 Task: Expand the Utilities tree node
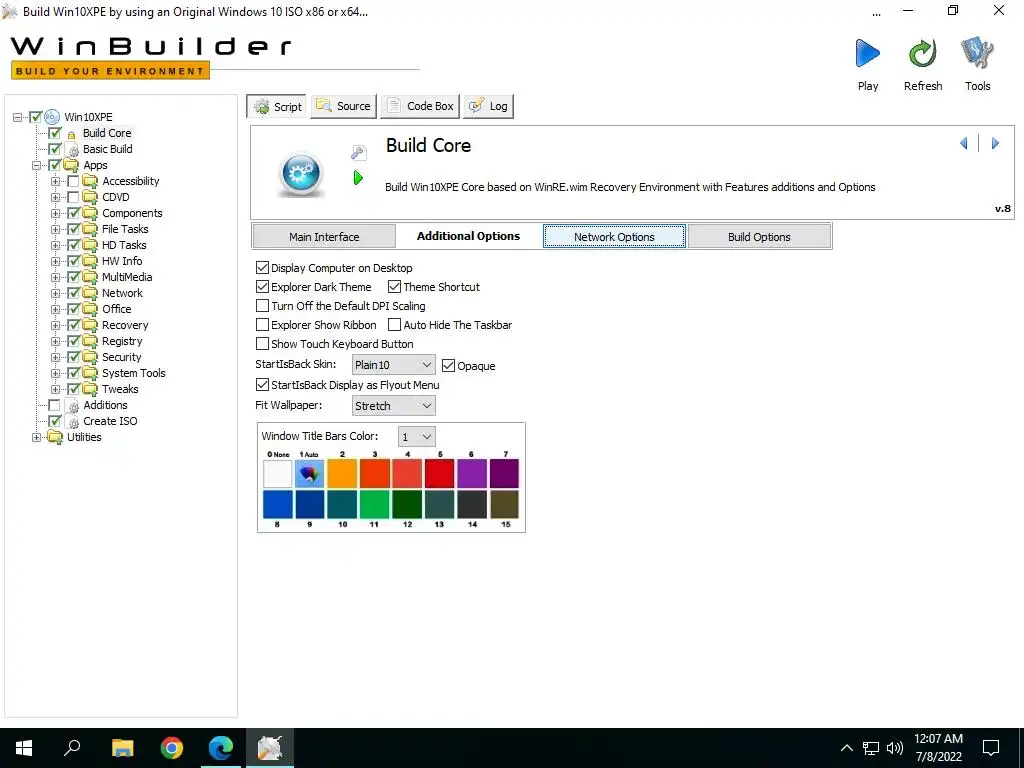(37, 438)
